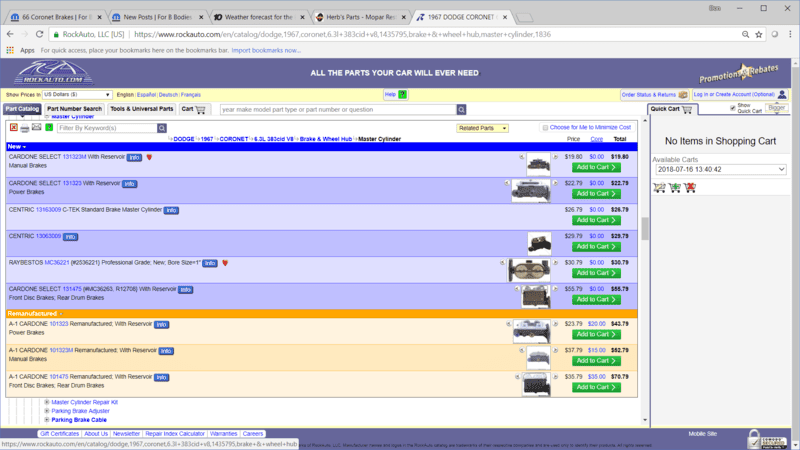
Task: Add Centric 13063009 to cart
Action: point(596,246)
